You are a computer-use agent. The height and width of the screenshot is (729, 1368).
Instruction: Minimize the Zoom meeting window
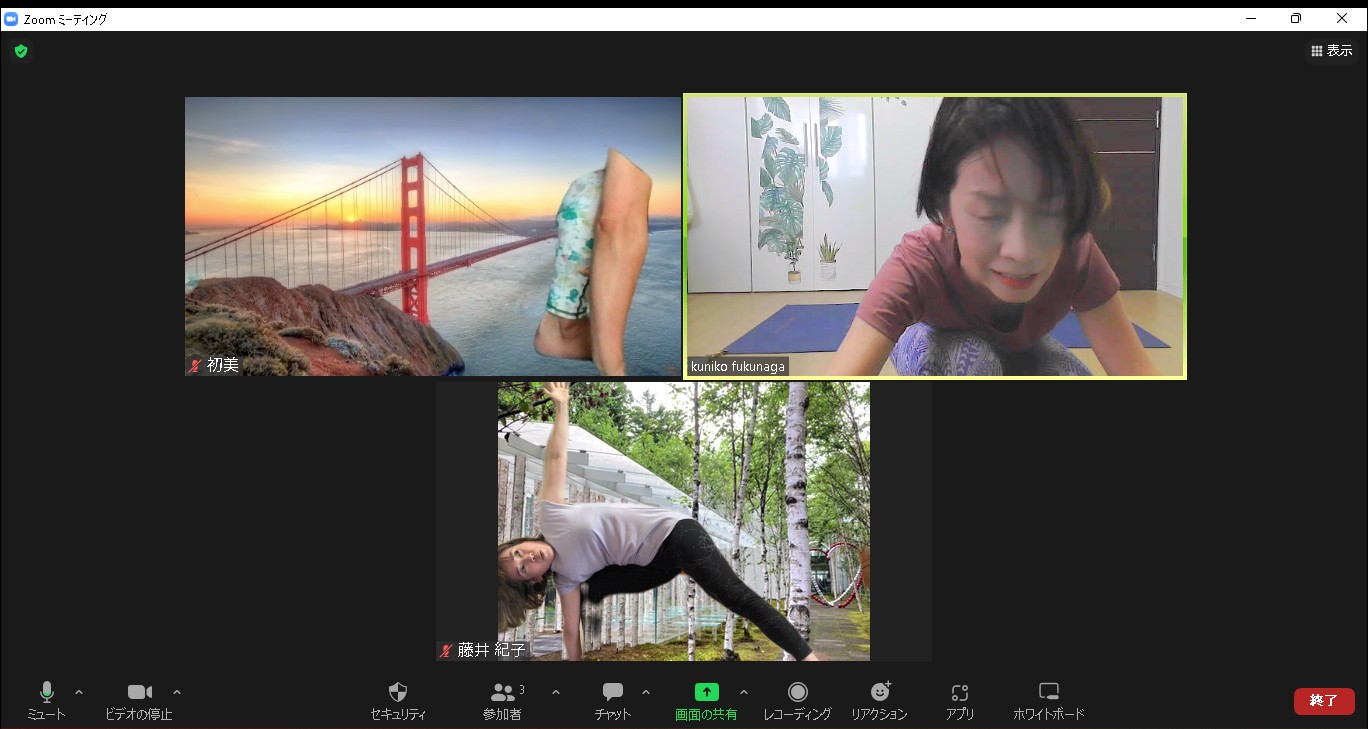(x=1251, y=18)
